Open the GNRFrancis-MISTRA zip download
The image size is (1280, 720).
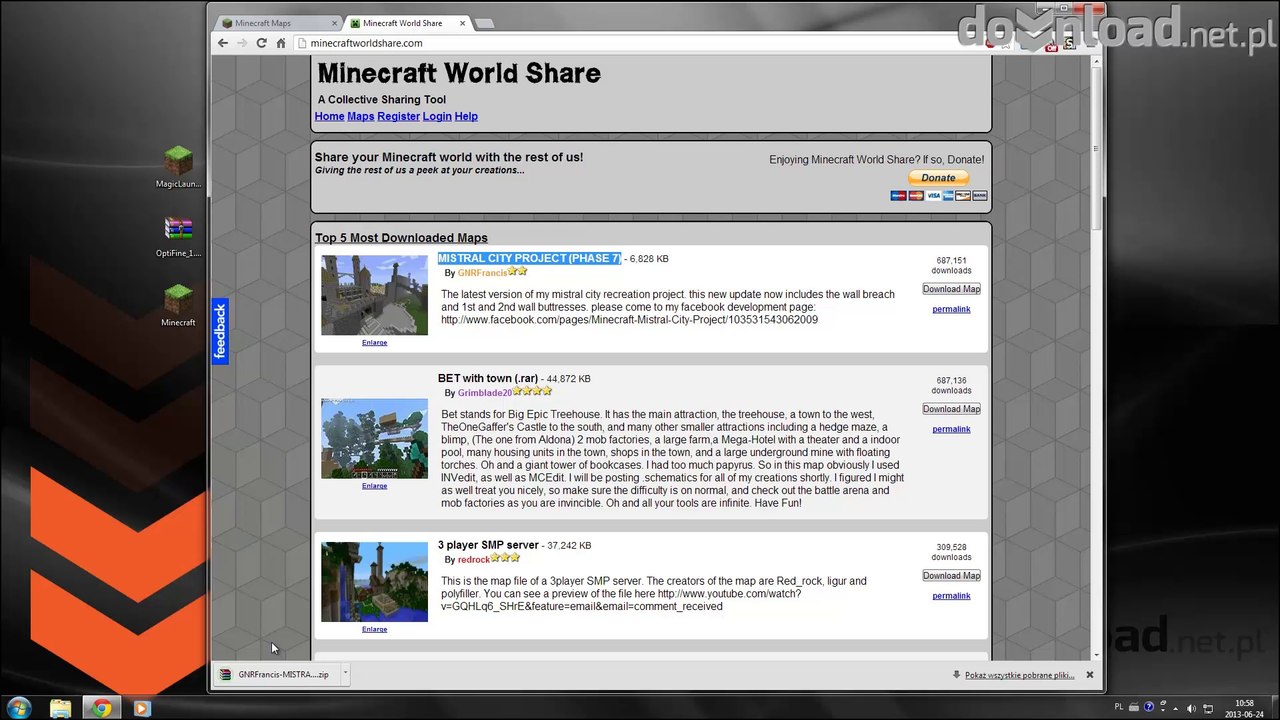click(x=276, y=675)
